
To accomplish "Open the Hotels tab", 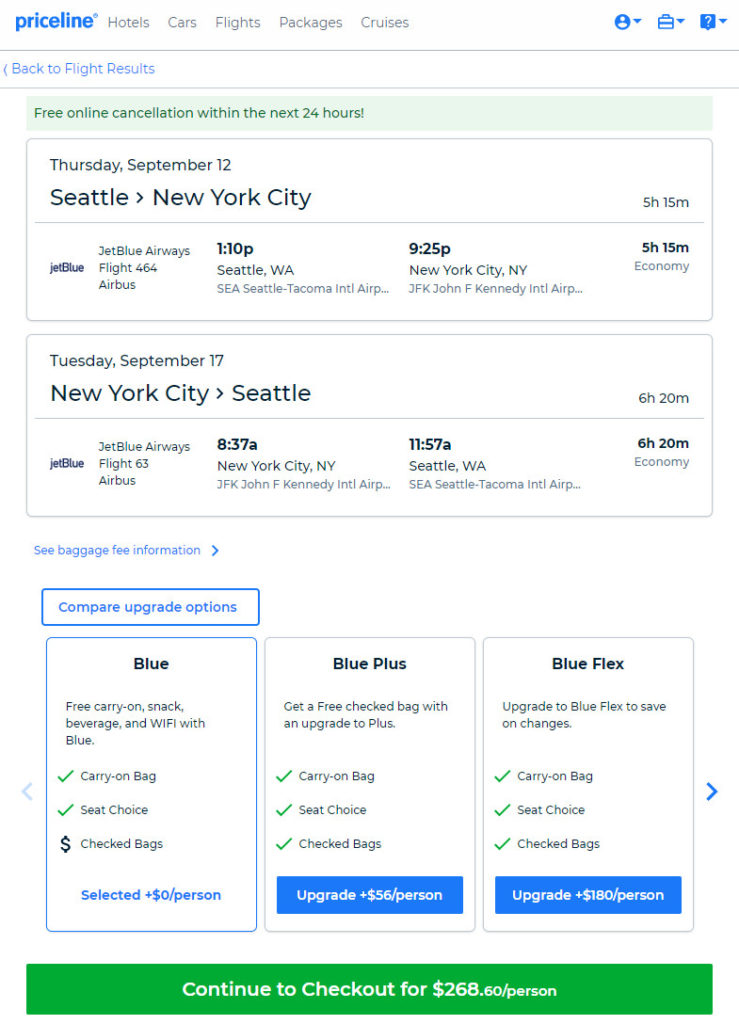I will [129, 22].
